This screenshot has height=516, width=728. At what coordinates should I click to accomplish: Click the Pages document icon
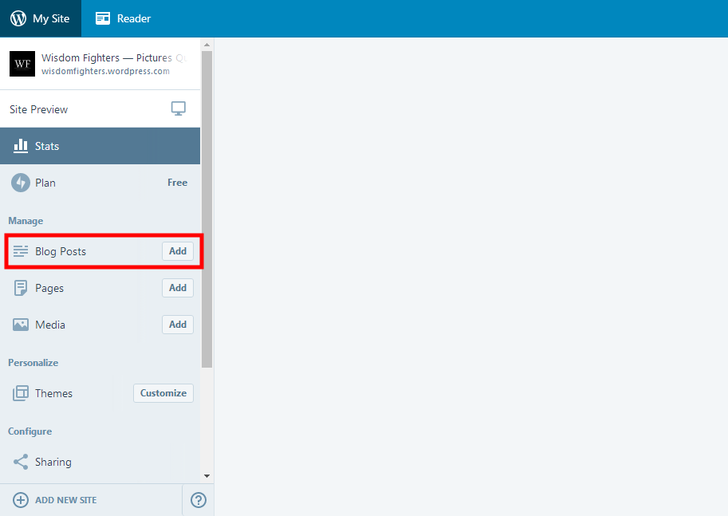click(20, 288)
